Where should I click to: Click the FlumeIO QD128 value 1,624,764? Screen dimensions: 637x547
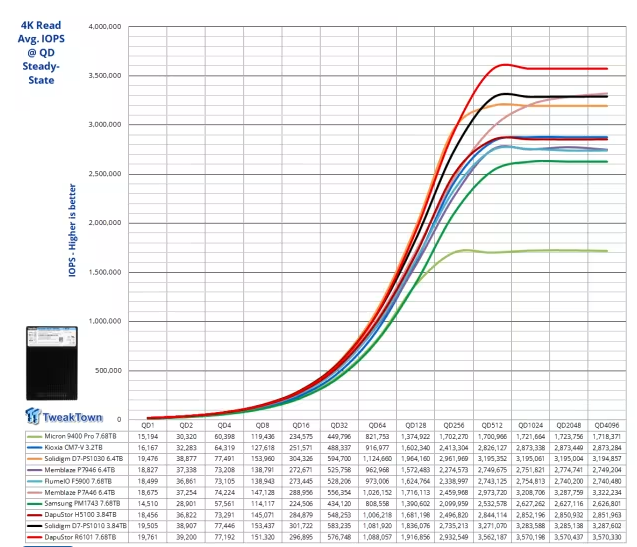[x=416, y=481]
